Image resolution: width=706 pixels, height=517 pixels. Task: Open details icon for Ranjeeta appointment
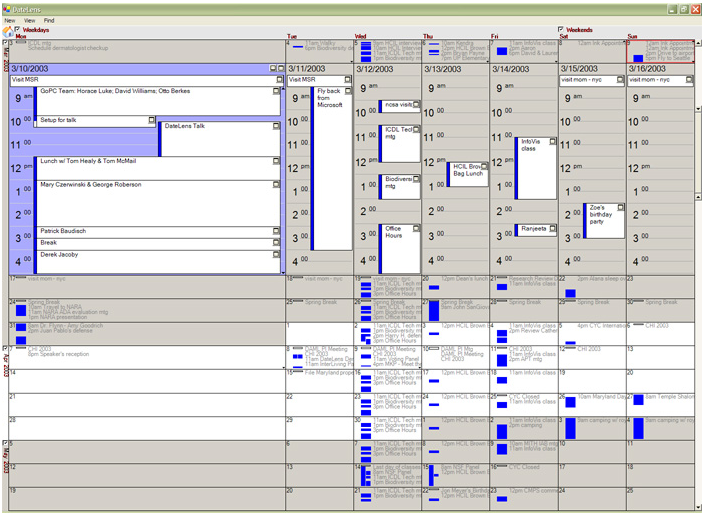point(552,229)
